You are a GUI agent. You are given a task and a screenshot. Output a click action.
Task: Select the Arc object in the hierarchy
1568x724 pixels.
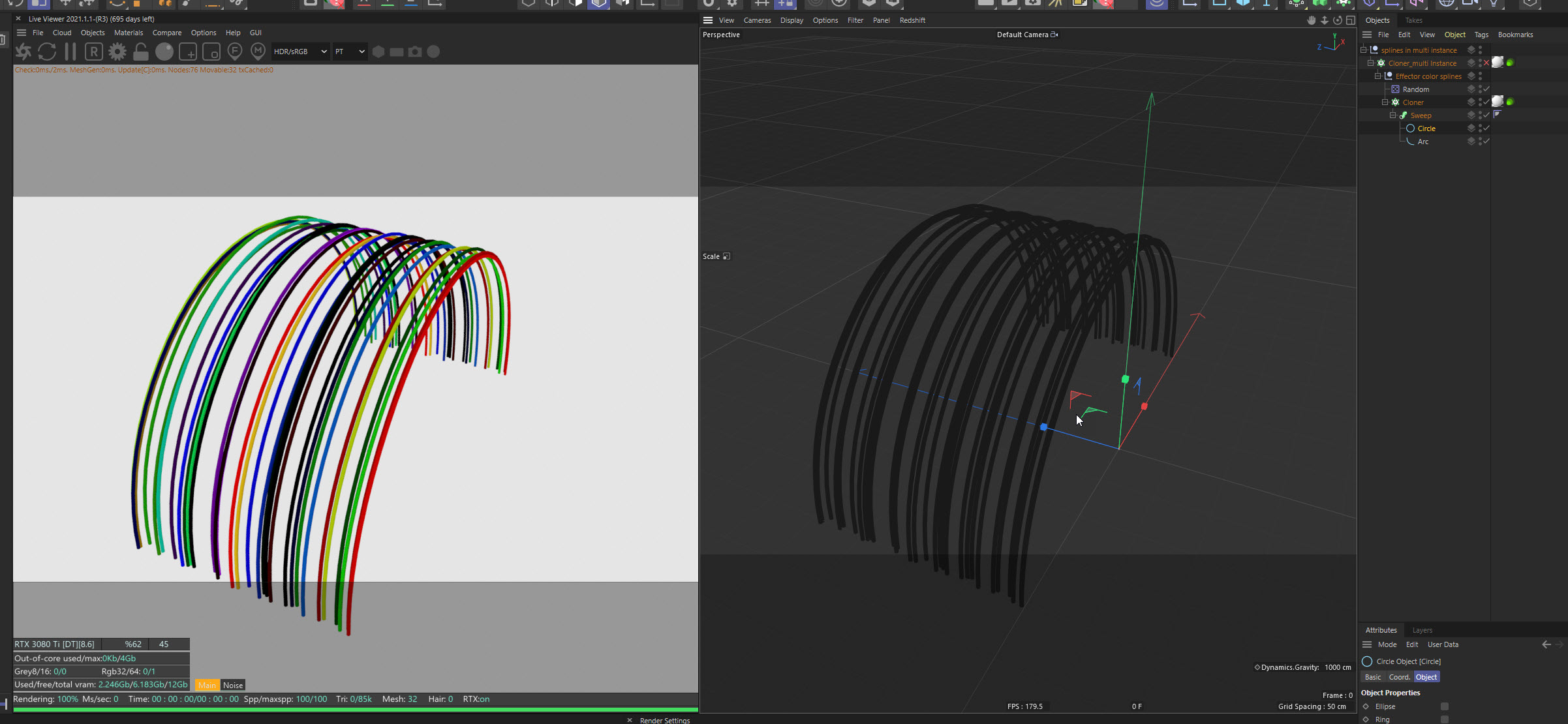(x=1422, y=142)
